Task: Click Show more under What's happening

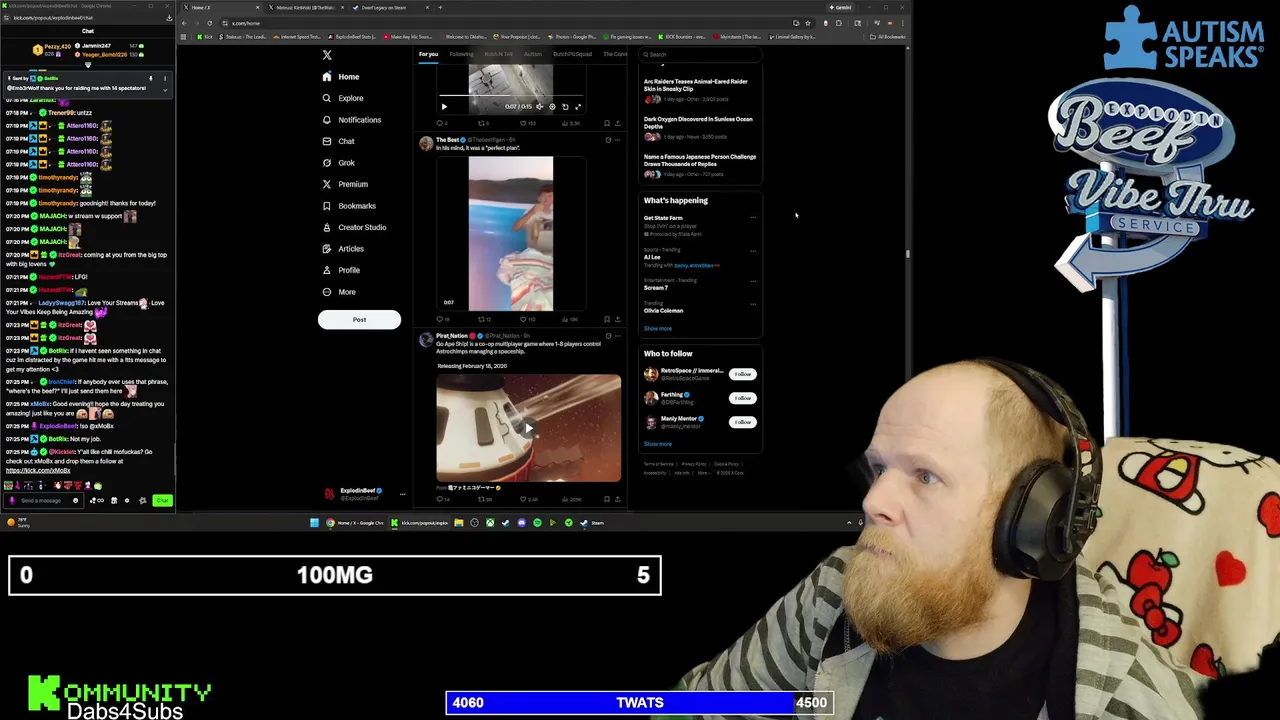Action: coord(658,328)
